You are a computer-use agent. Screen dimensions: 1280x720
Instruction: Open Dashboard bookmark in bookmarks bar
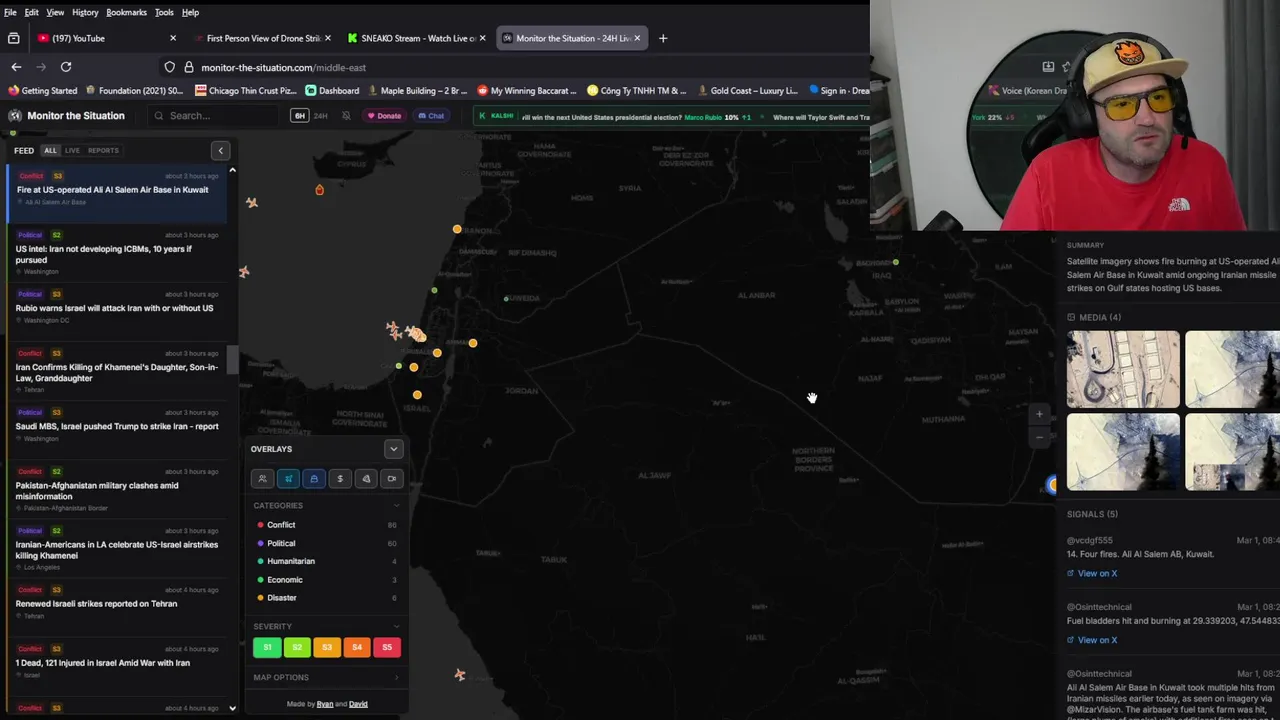[332, 90]
